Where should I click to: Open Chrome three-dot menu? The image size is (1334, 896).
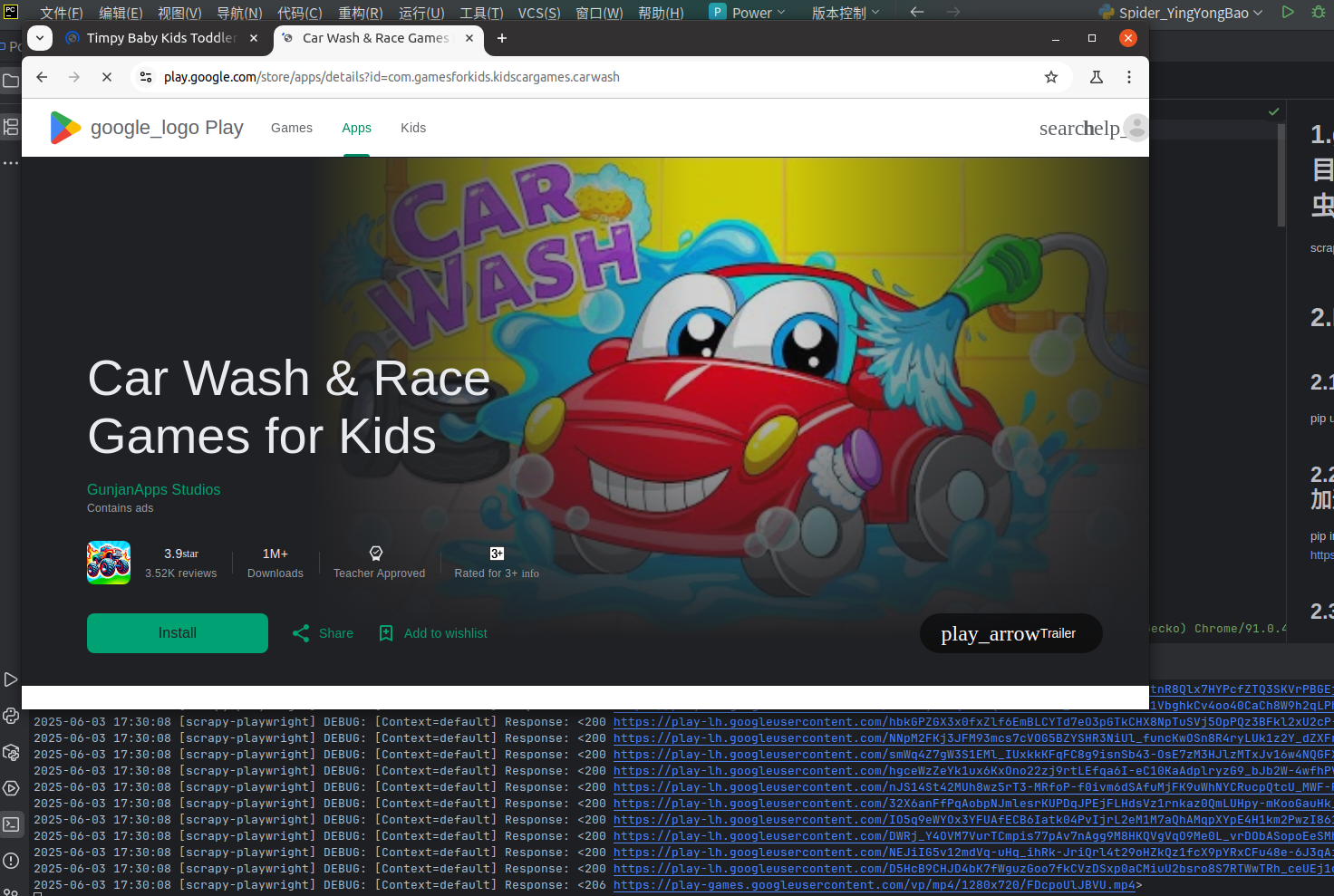tap(1129, 77)
